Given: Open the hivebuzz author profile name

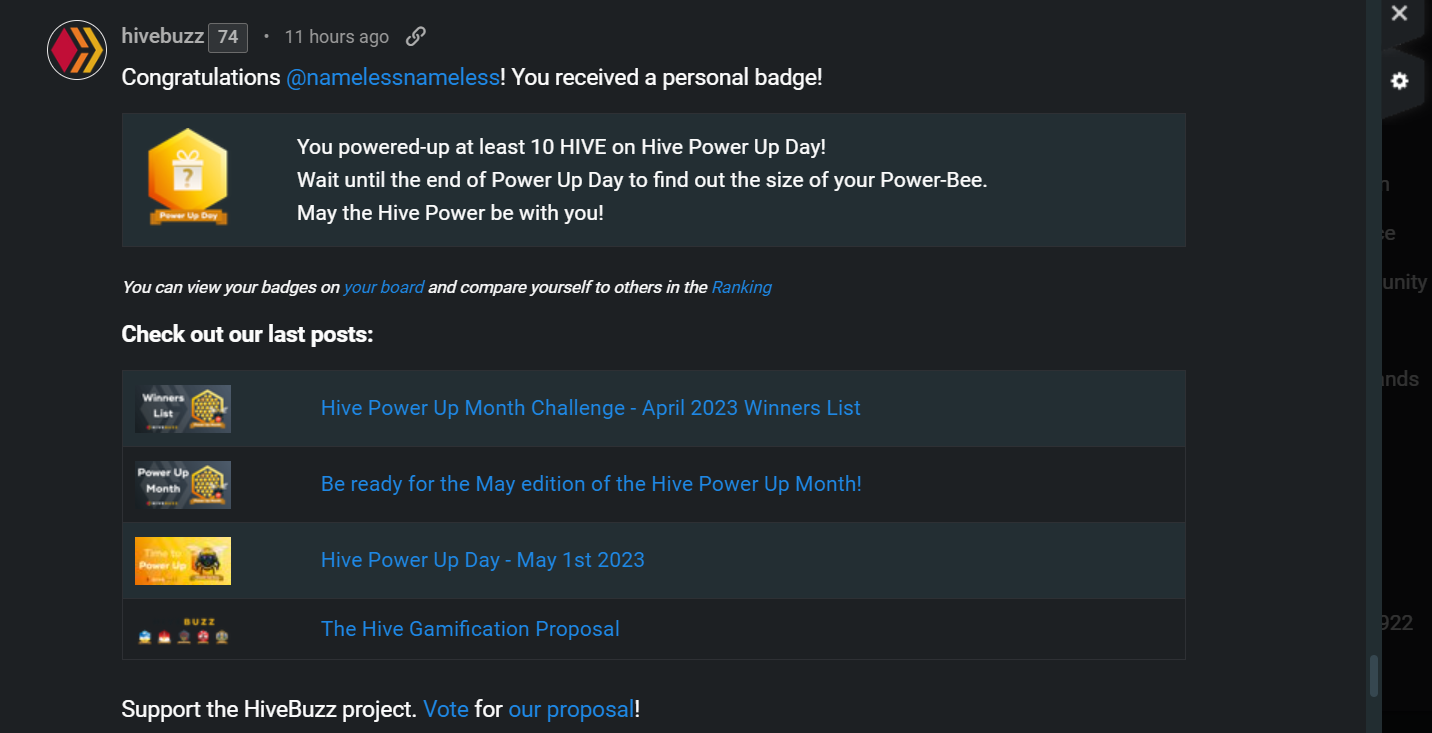Looking at the screenshot, I should point(162,37).
